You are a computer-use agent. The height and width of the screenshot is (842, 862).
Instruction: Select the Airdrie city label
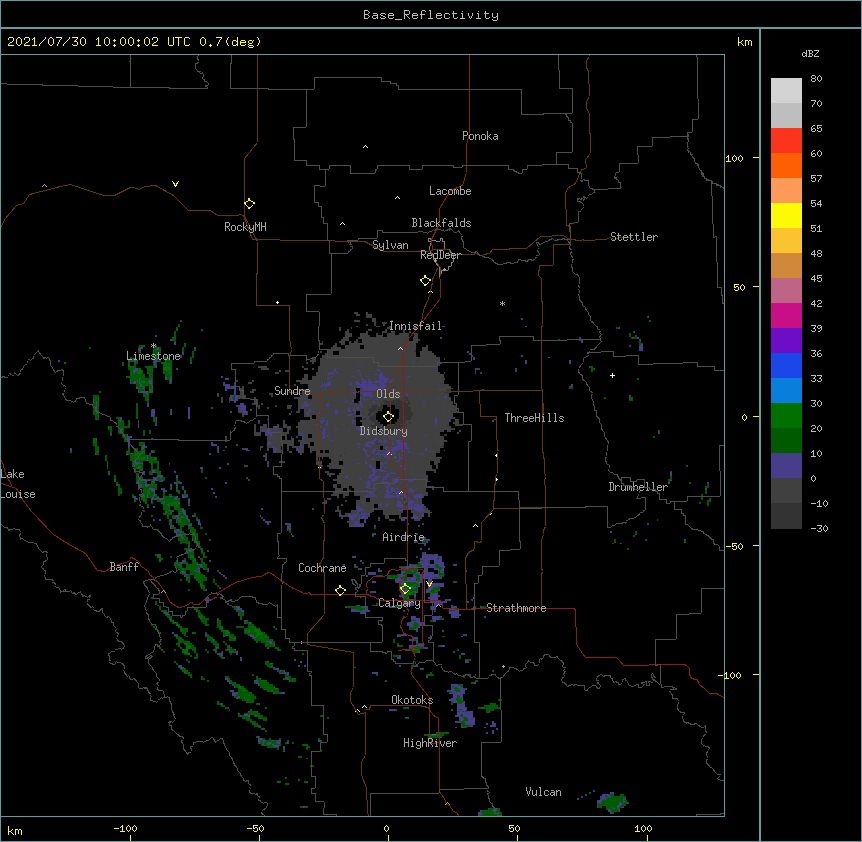404,537
